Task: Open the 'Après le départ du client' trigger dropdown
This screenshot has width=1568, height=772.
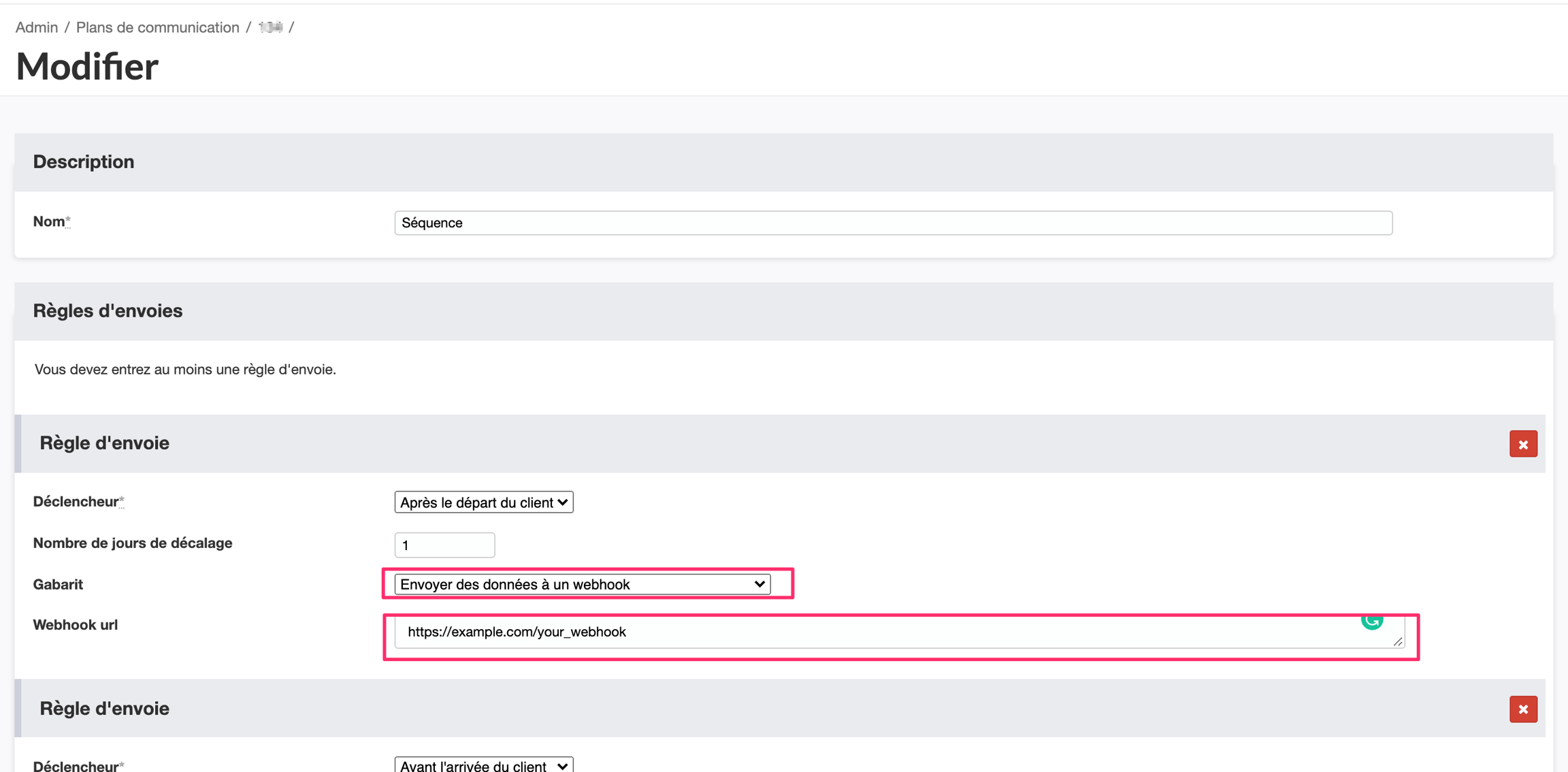Action: click(x=484, y=502)
